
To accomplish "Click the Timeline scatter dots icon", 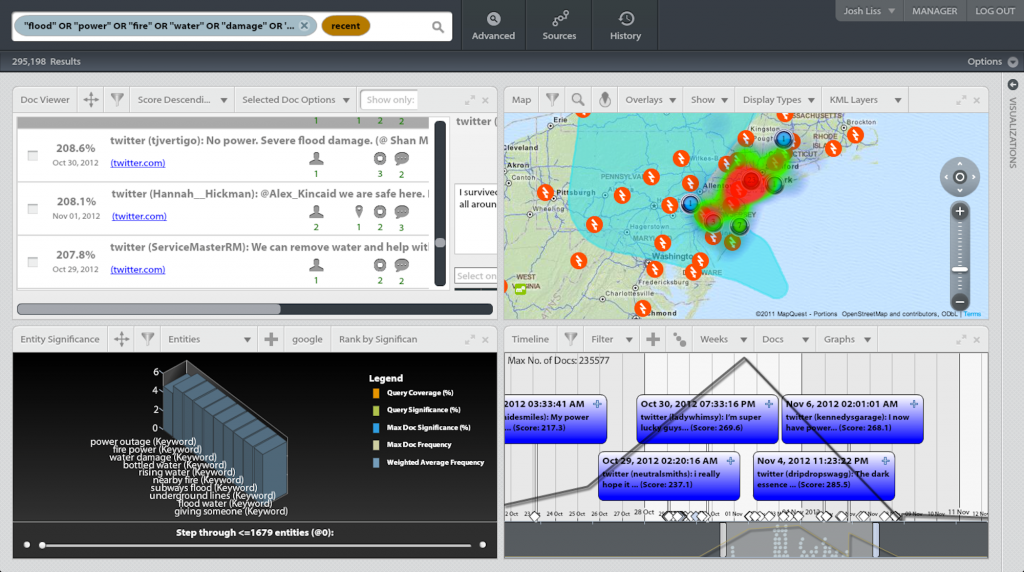I will pyautogui.click(x=679, y=340).
